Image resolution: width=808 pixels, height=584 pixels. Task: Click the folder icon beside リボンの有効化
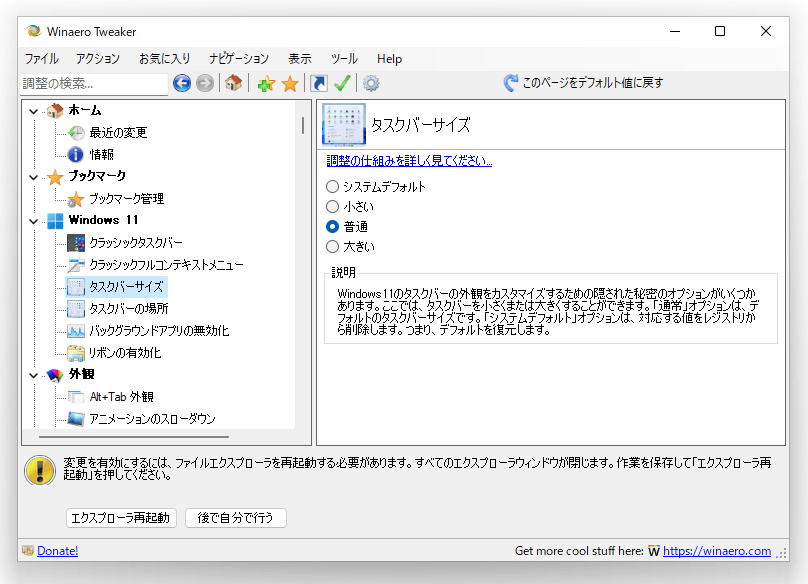76,353
